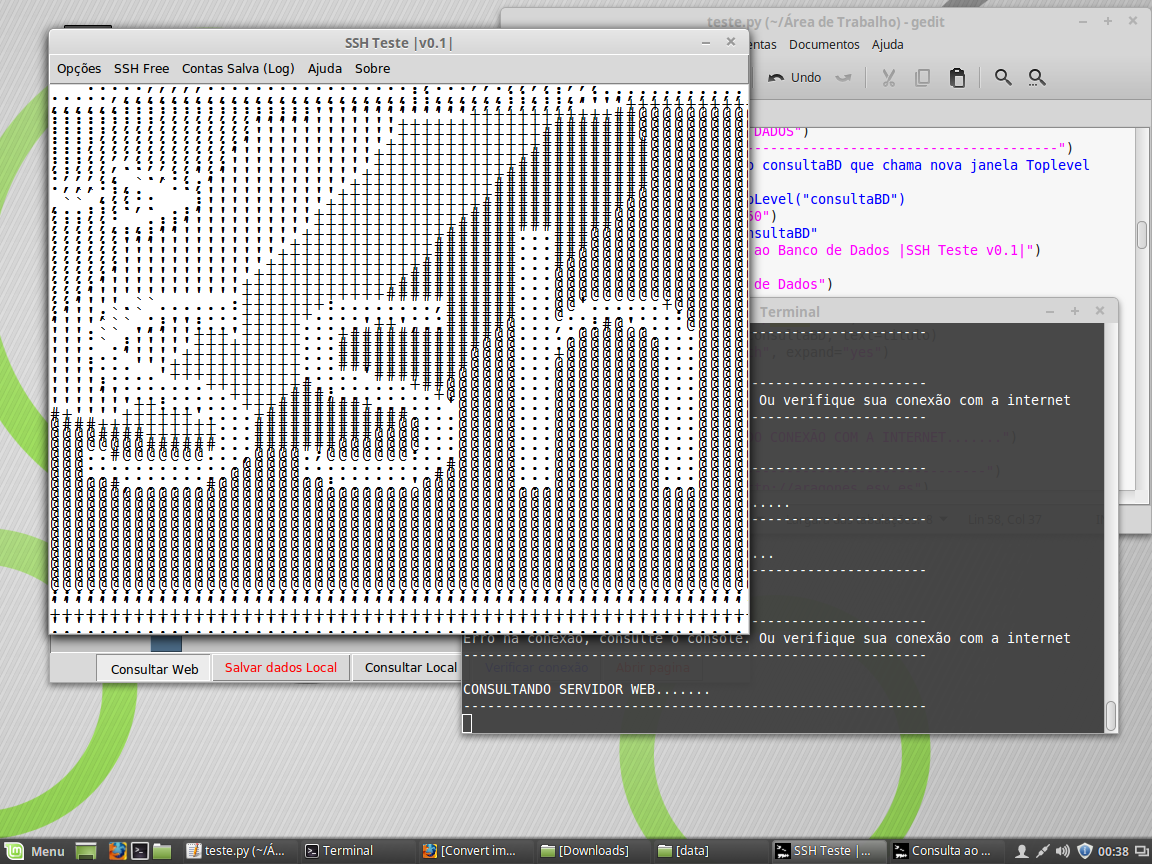1152x864 pixels.
Task: Click the volume speaker icon in system tray
Action: pos(1063,851)
